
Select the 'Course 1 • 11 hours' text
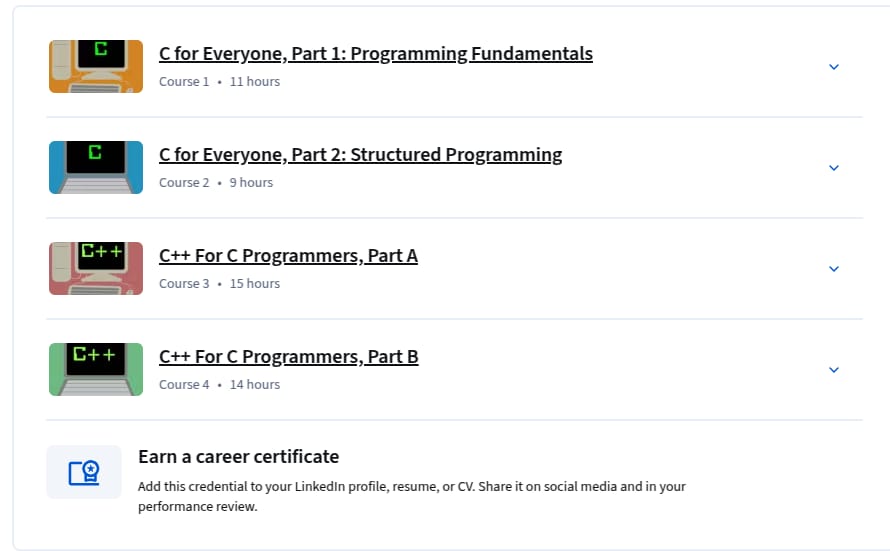tap(220, 82)
